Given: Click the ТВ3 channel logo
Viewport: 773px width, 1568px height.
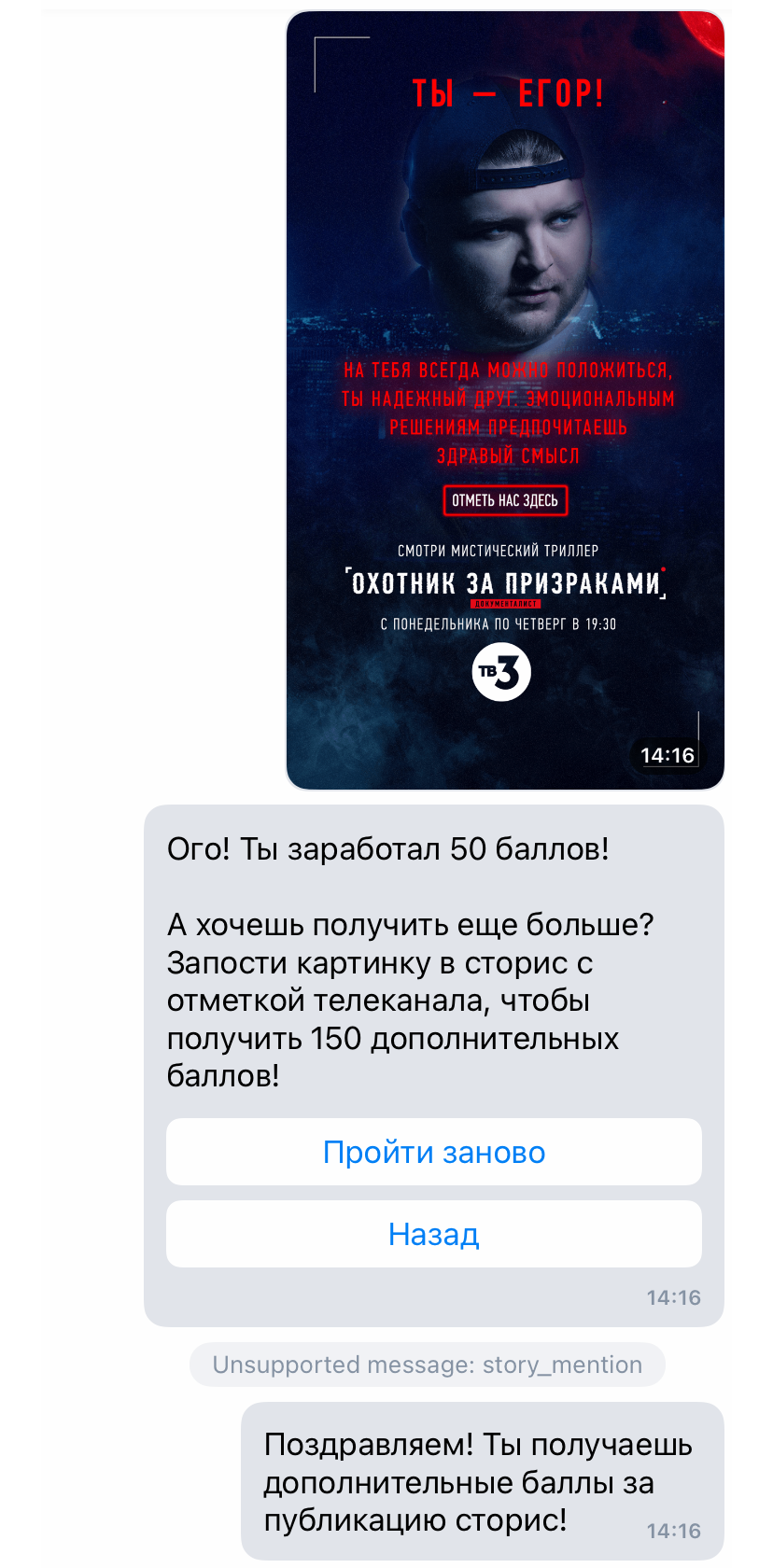Looking at the screenshot, I should point(501,672).
